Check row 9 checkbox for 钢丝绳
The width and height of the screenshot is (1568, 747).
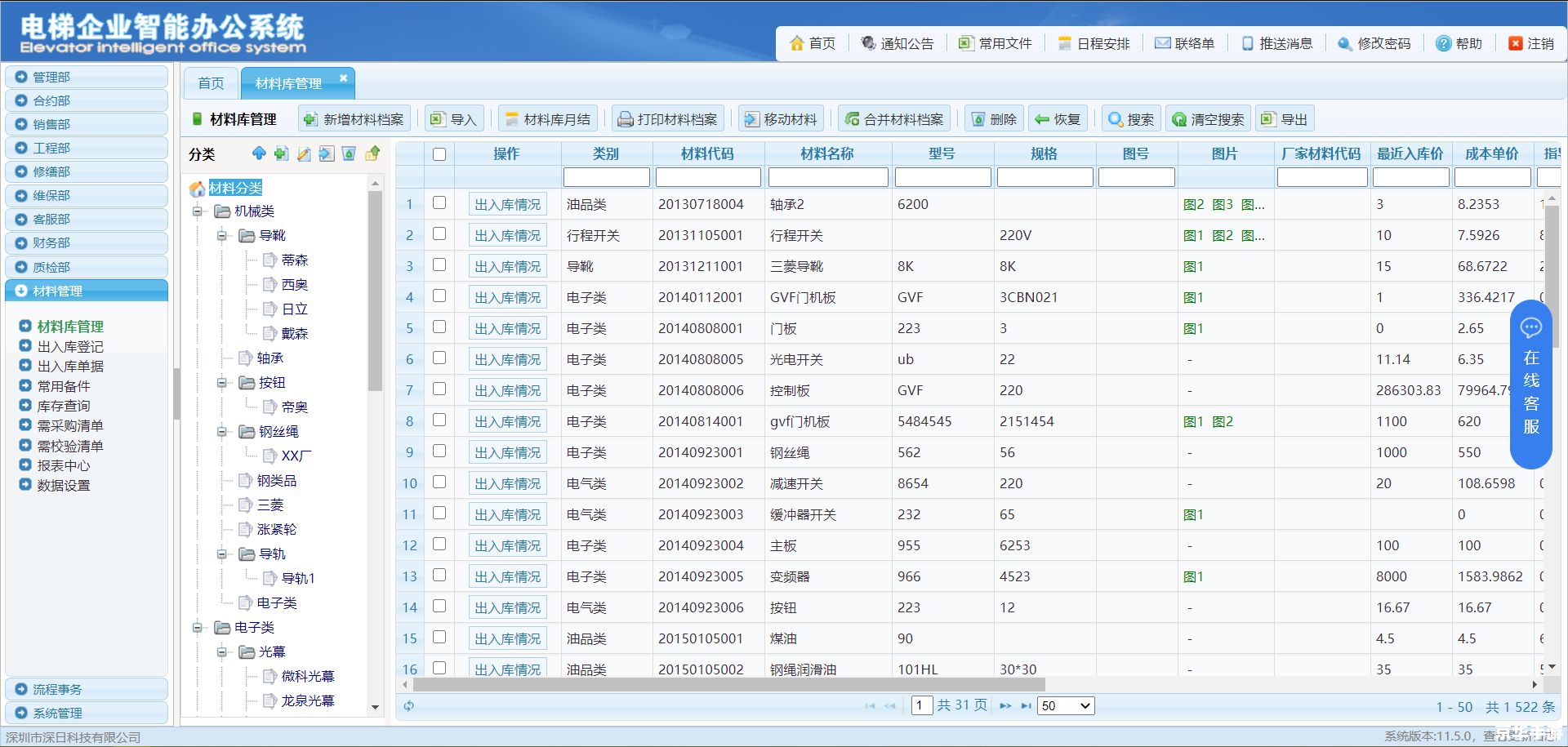pos(439,451)
